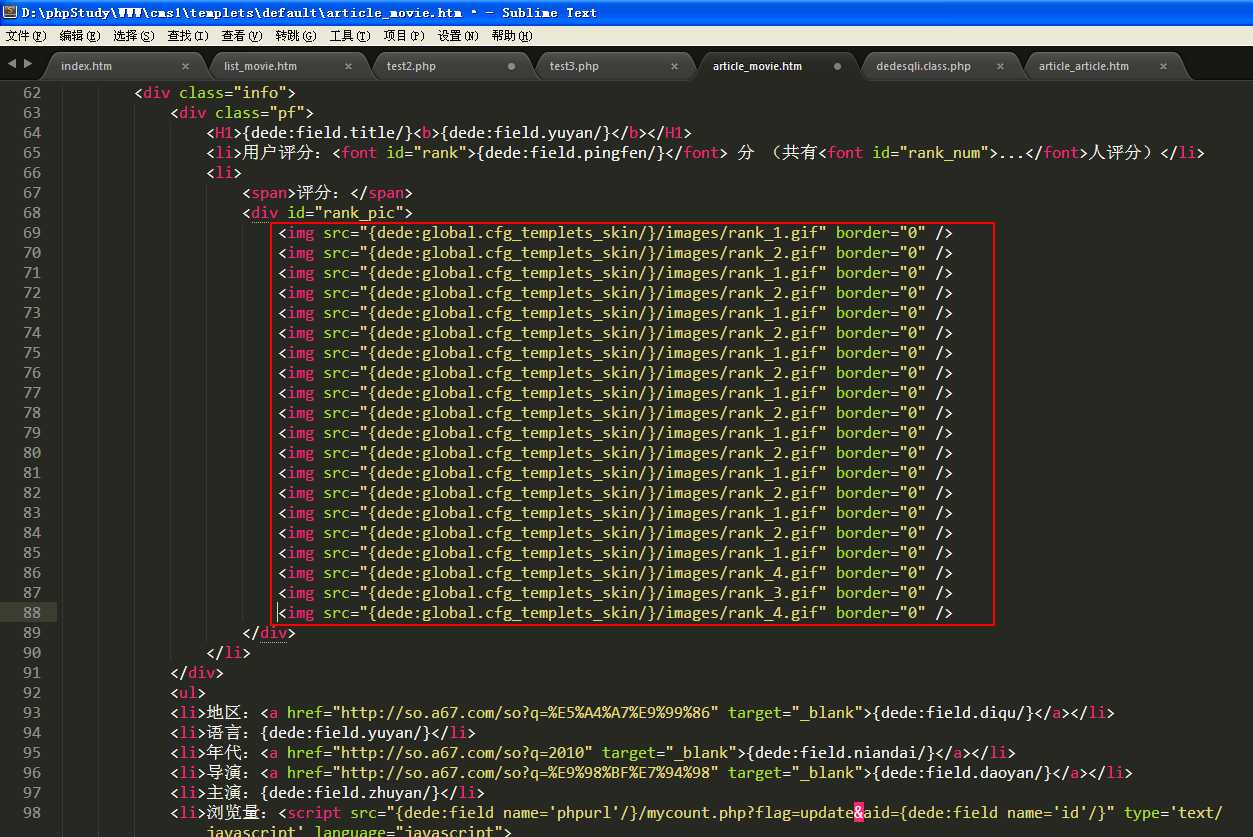Viewport: 1253px width, 837px height.
Task: Click rank_2.gif img on line 70
Action: point(615,253)
